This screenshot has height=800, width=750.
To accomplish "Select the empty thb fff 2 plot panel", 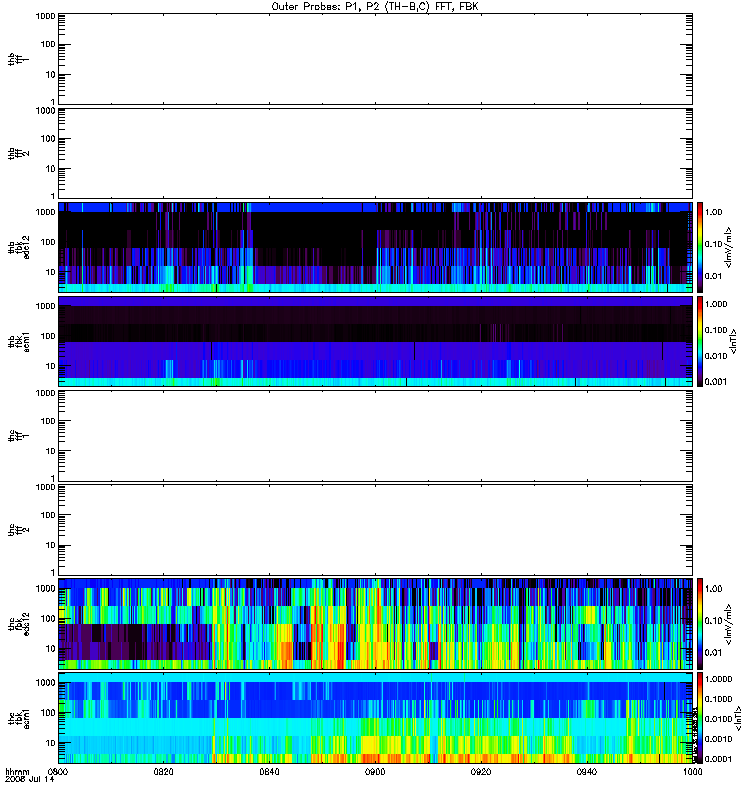I will [x=376, y=154].
